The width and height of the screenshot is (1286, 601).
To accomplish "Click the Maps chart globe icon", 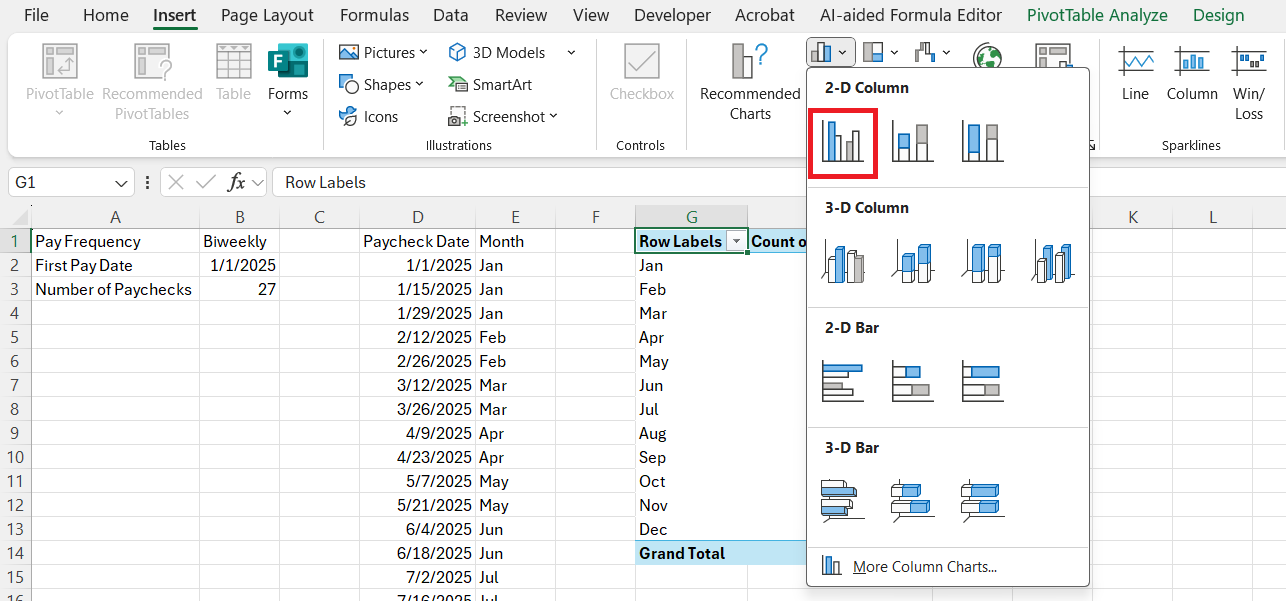I will pos(988,56).
